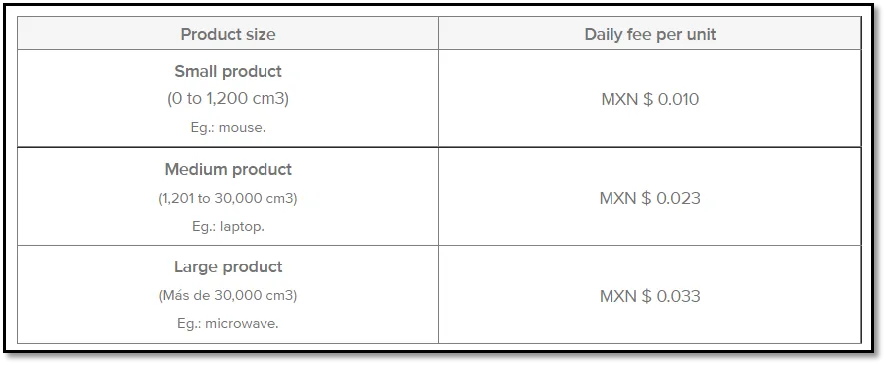Click the Eg.: microwave. example text
The image size is (886, 365).
click(x=228, y=324)
